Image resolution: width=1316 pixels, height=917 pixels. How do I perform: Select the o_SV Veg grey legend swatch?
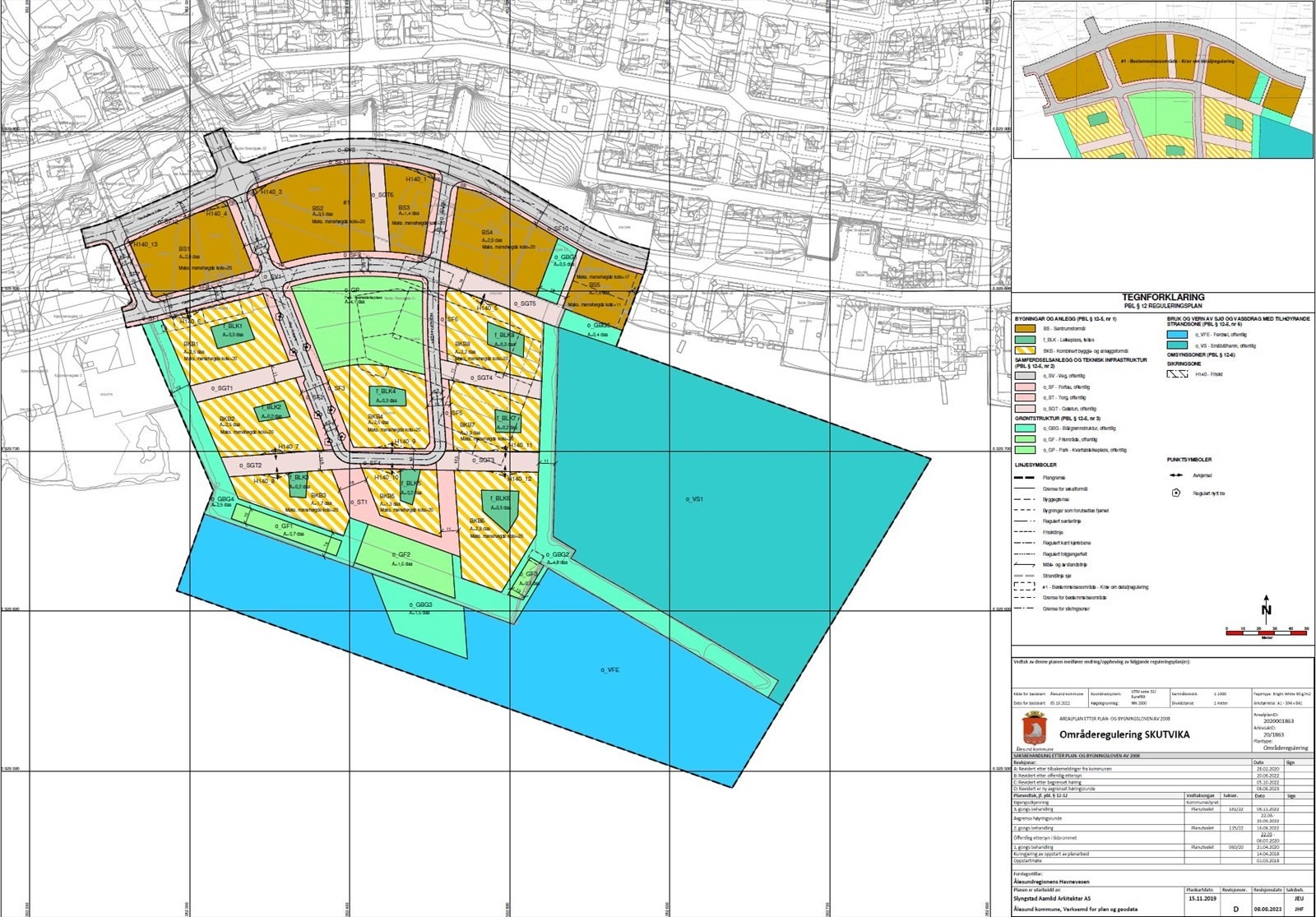tap(1025, 375)
